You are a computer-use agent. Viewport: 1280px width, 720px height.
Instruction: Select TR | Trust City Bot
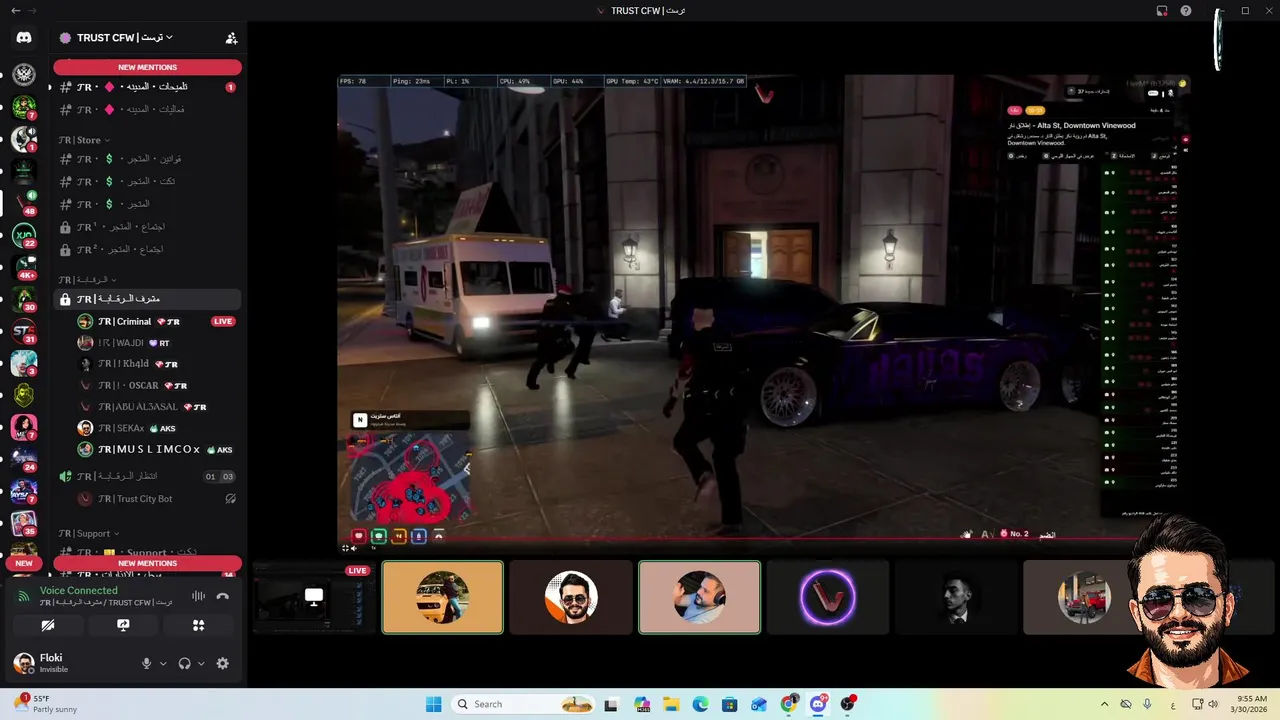click(x=155, y=499)
